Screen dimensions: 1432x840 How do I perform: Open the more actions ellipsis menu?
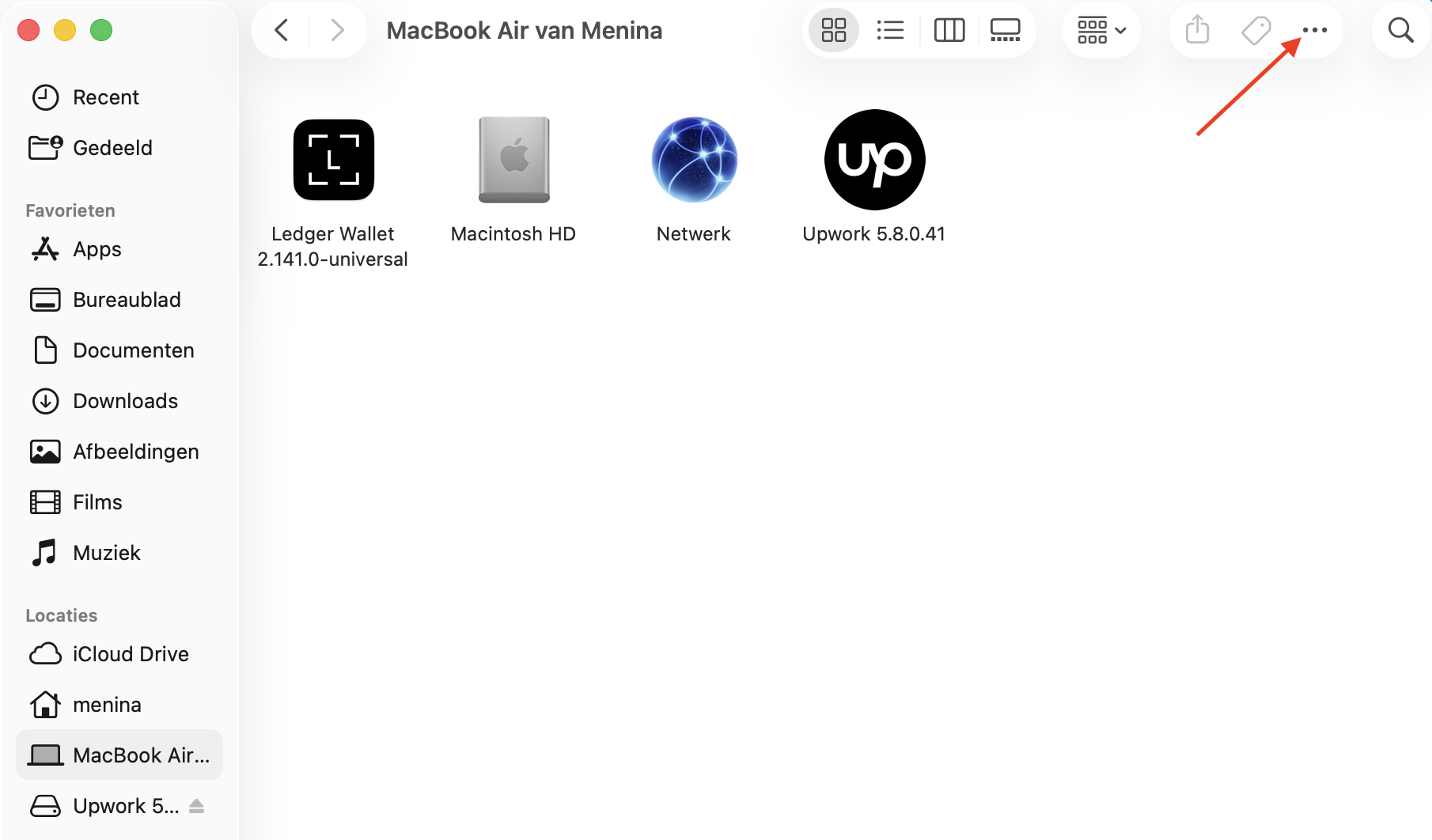click(x=1315, y=30)
